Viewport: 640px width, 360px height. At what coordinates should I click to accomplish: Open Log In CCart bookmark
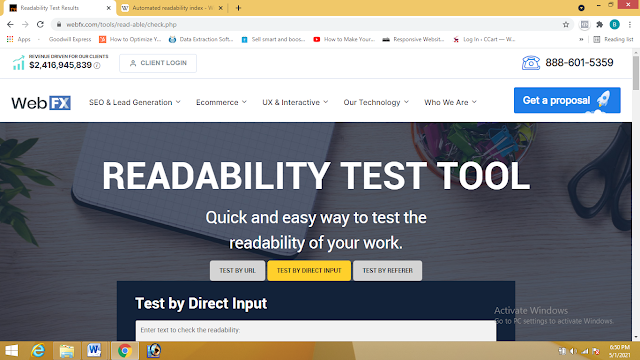(484, 39)
